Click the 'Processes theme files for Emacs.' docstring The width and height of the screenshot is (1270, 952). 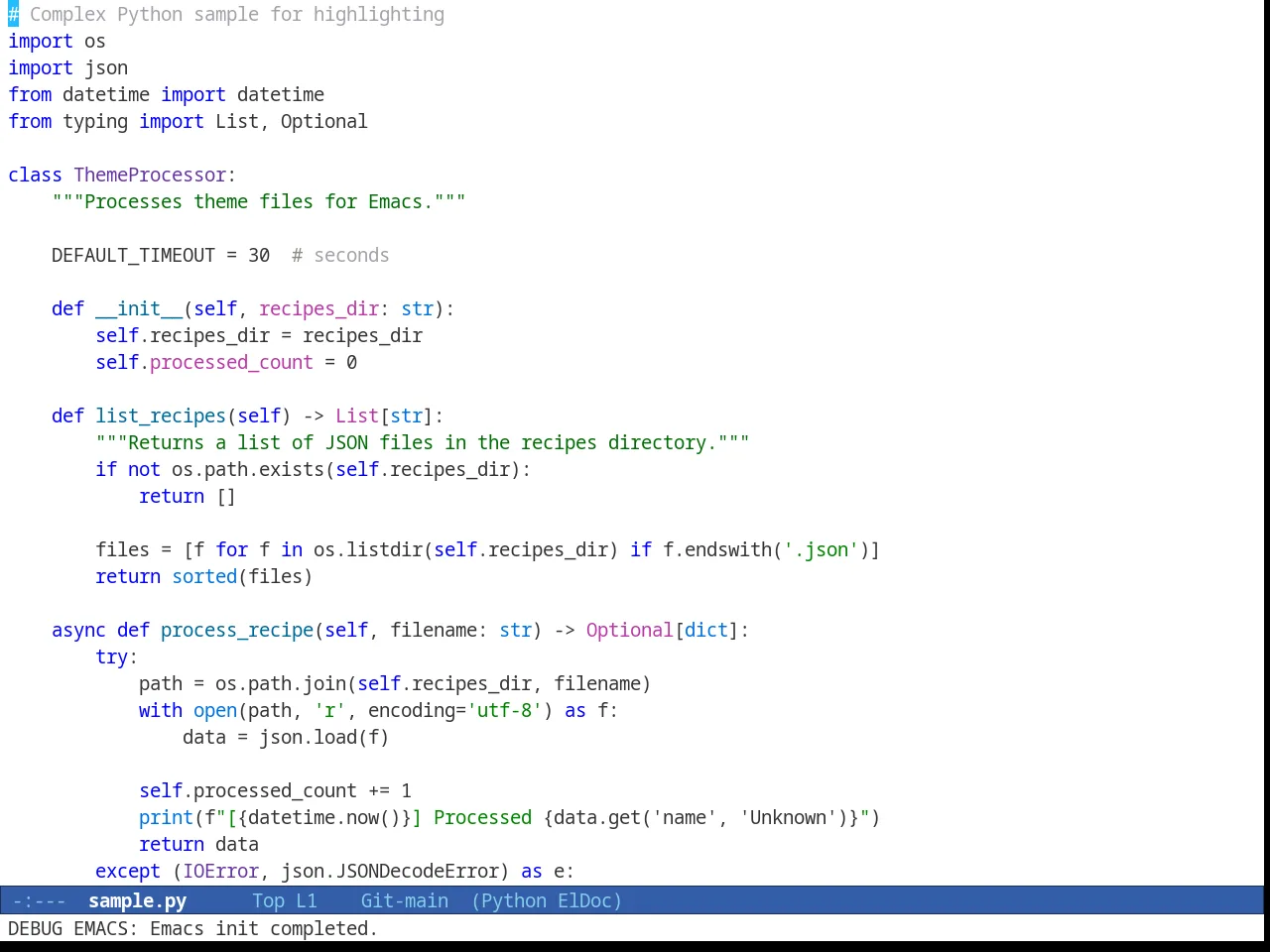[259, 202]
